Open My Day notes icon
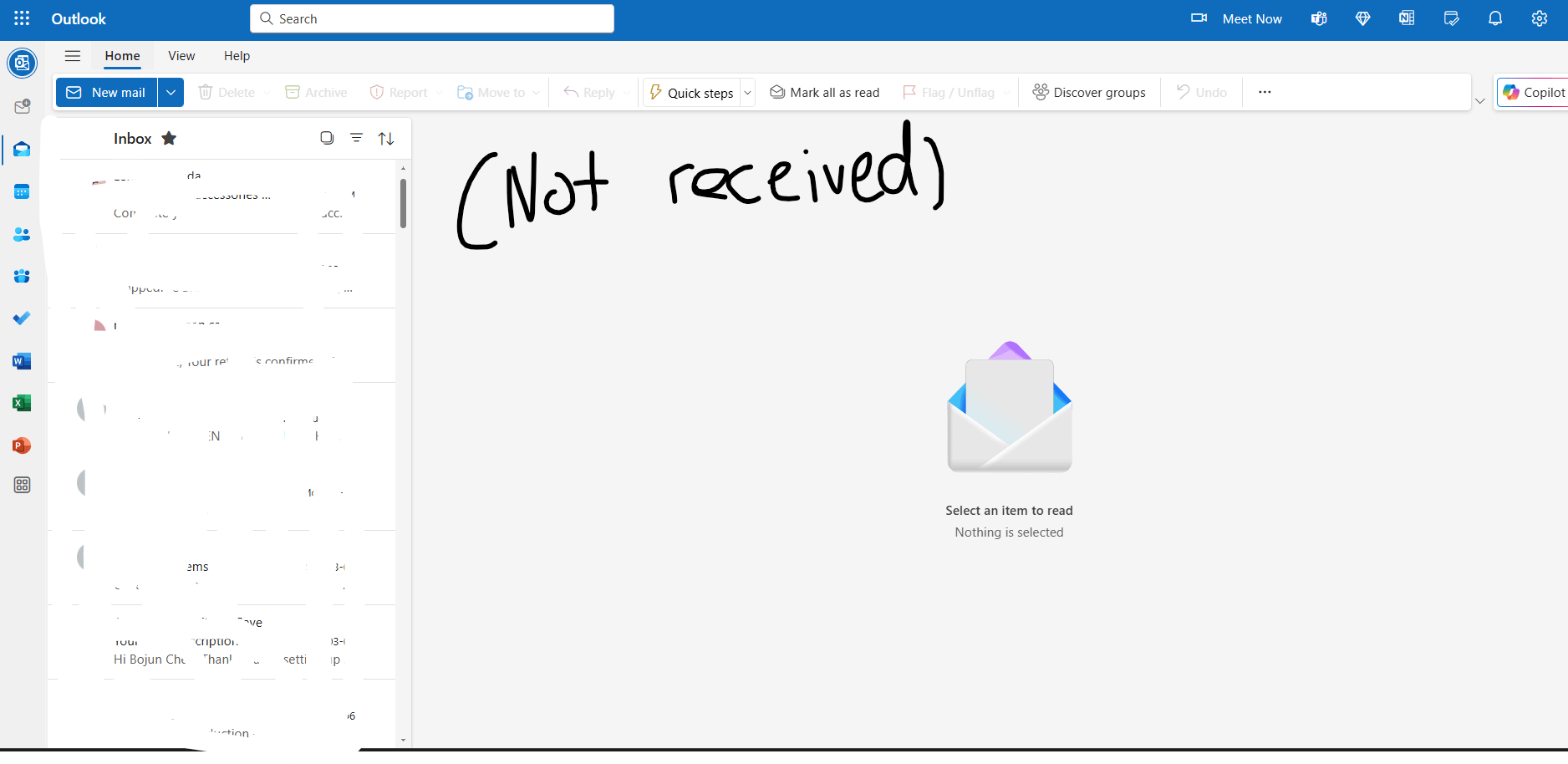 click(x=1451, y=18)
